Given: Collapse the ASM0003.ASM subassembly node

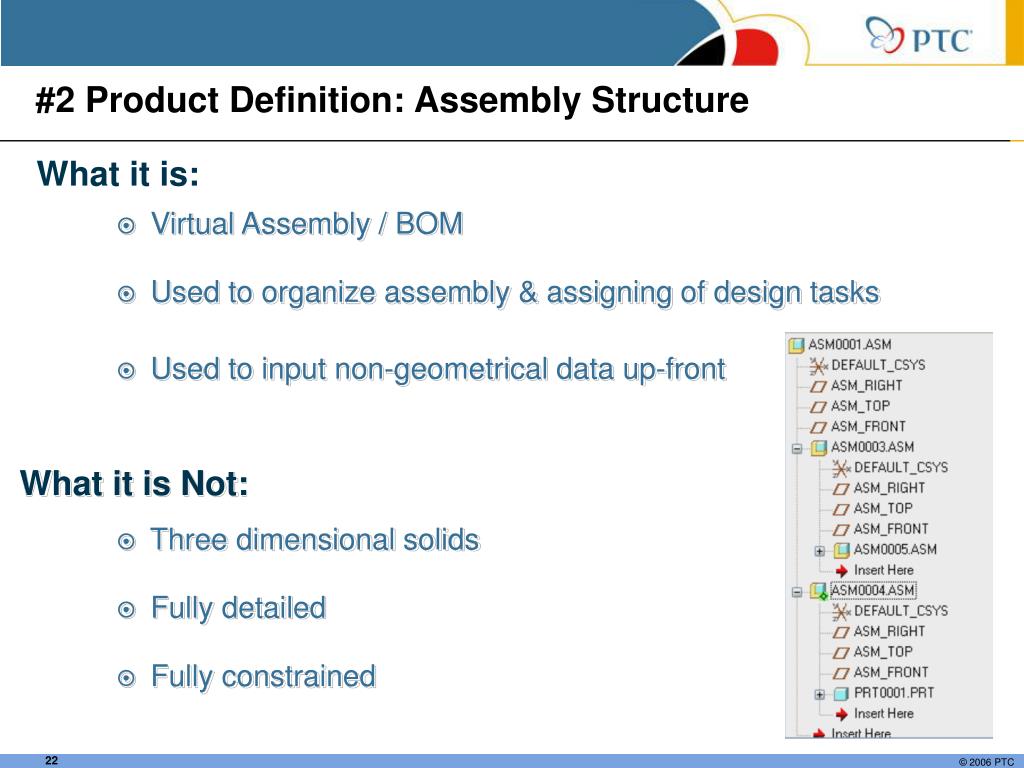Looking at the screenshot, I should coord(797,449).
